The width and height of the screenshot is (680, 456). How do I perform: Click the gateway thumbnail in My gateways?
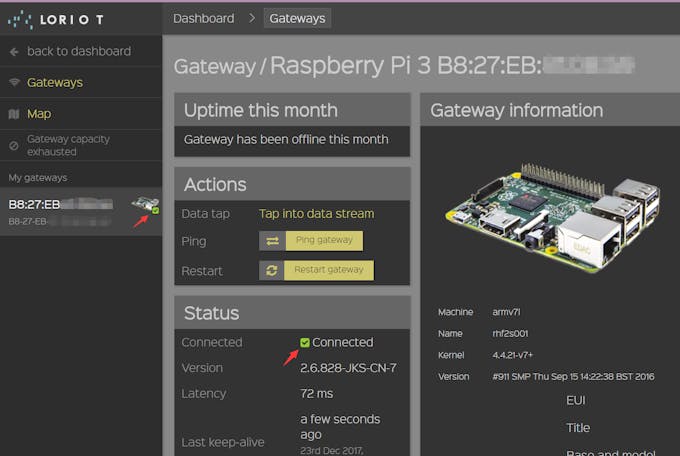click(x=145, y=204)
